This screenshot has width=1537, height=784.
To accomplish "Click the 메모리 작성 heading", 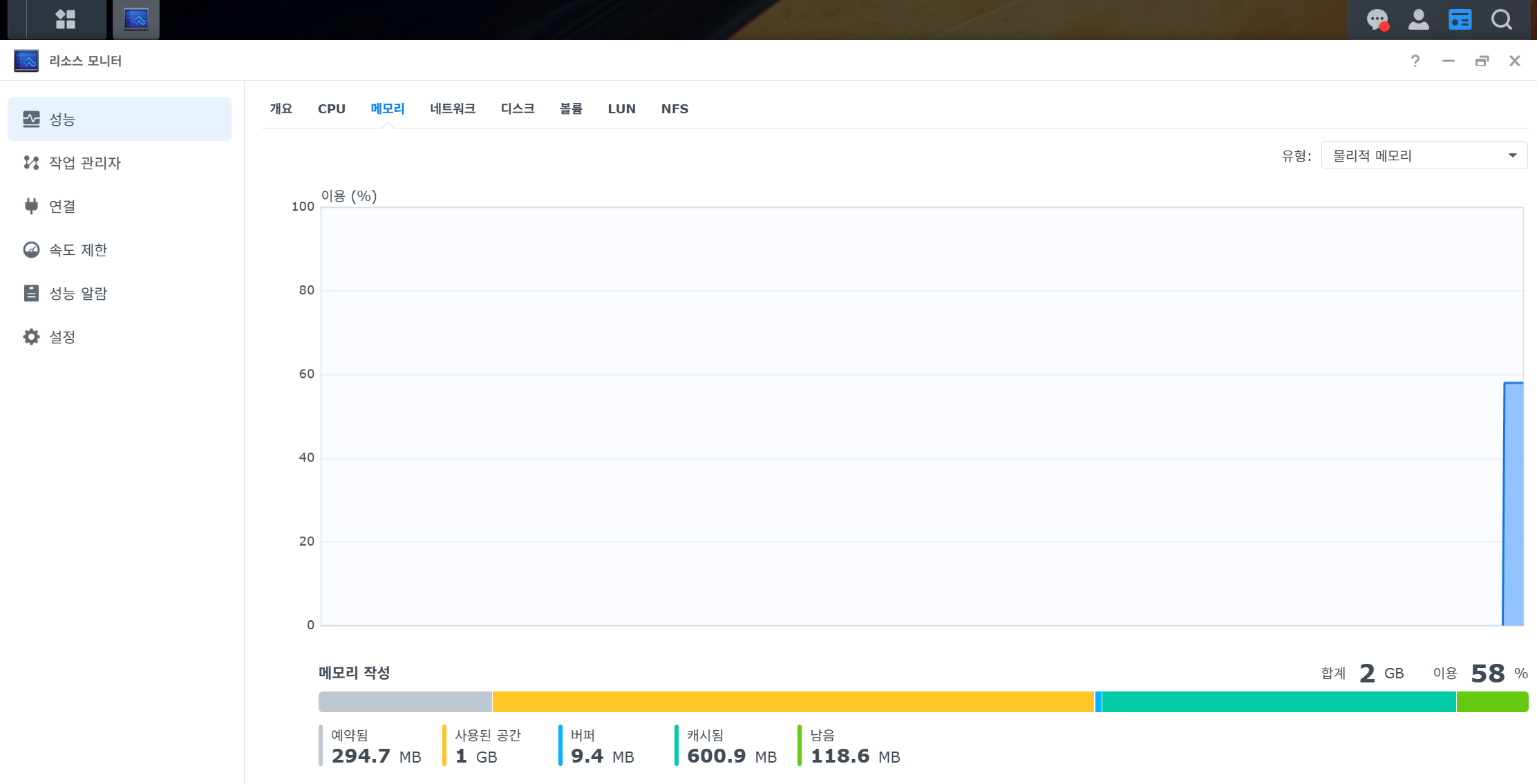I will [x=355, y=673].
